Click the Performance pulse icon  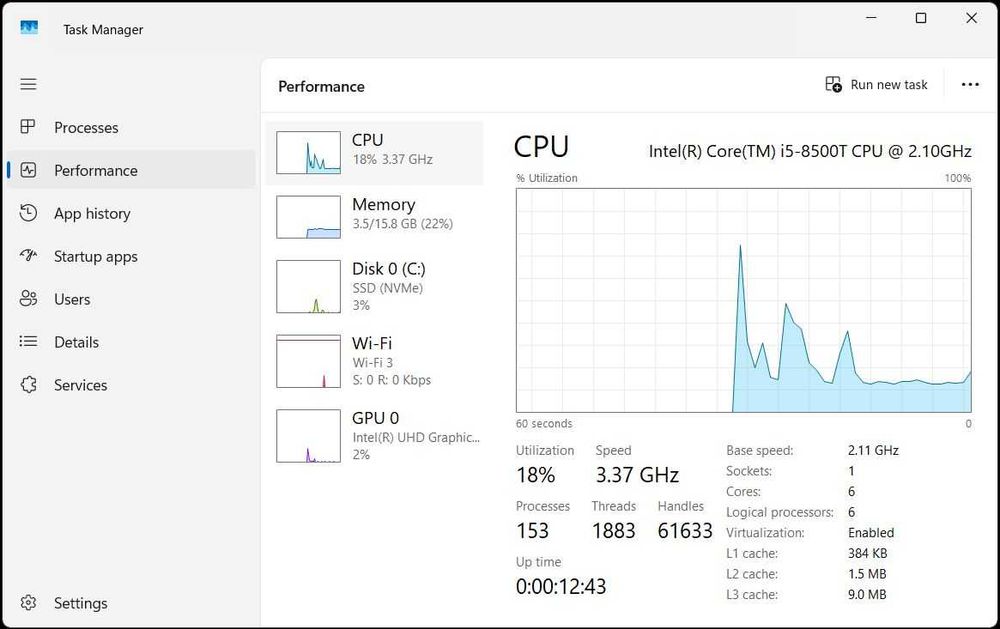pyautogui.click(x=28, y=170)
